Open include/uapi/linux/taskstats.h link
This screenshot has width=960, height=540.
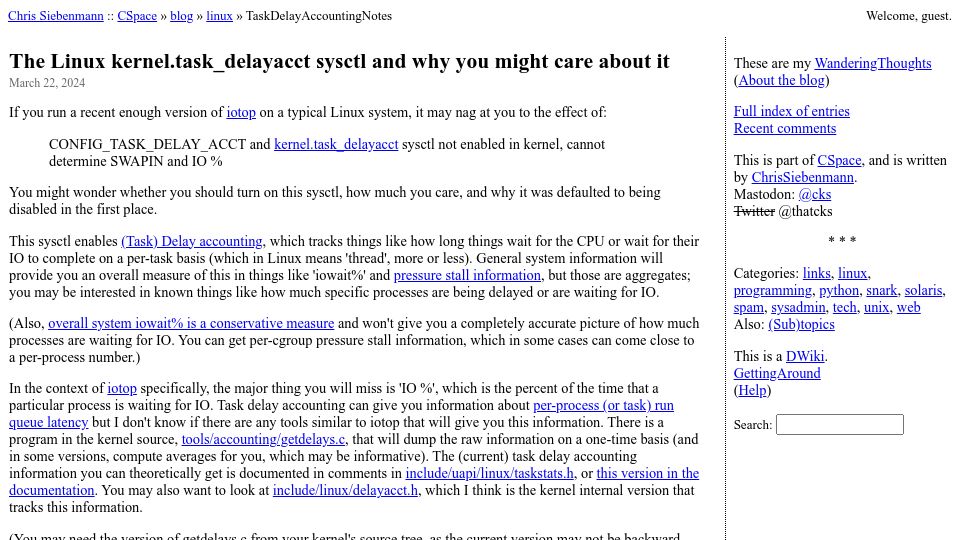(490, 473)
